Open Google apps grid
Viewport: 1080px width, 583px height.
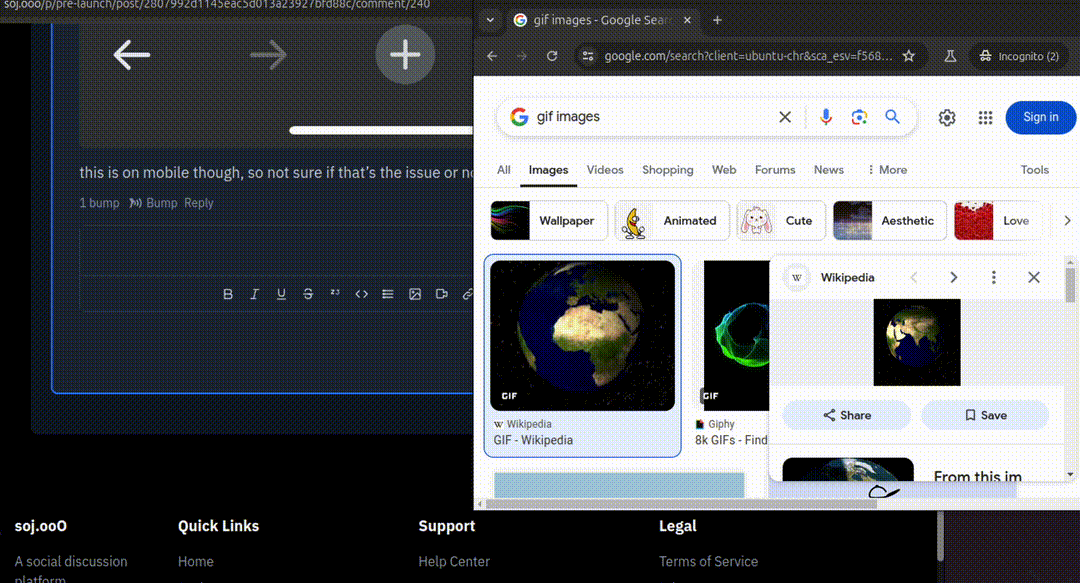986,118
